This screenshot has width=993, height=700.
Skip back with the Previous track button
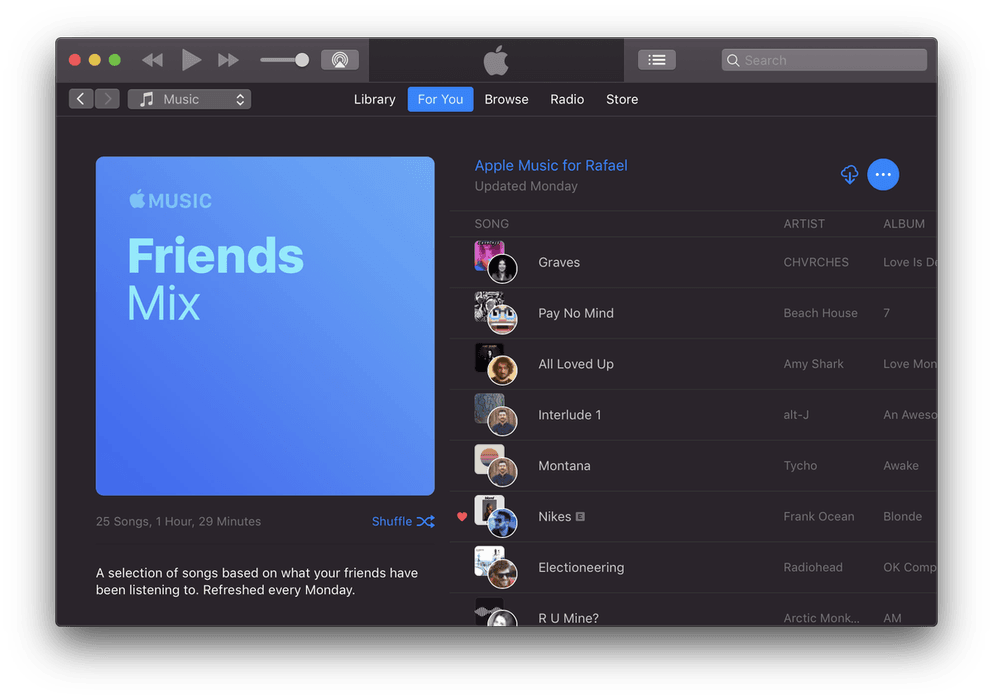(x=152, y=60)
